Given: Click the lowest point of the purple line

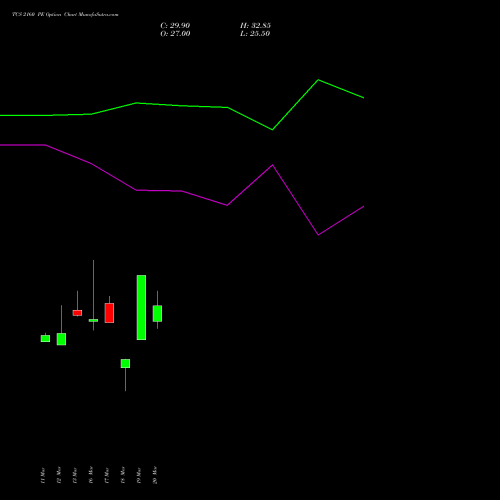Looking at the screenshot, I should point(318,235).
